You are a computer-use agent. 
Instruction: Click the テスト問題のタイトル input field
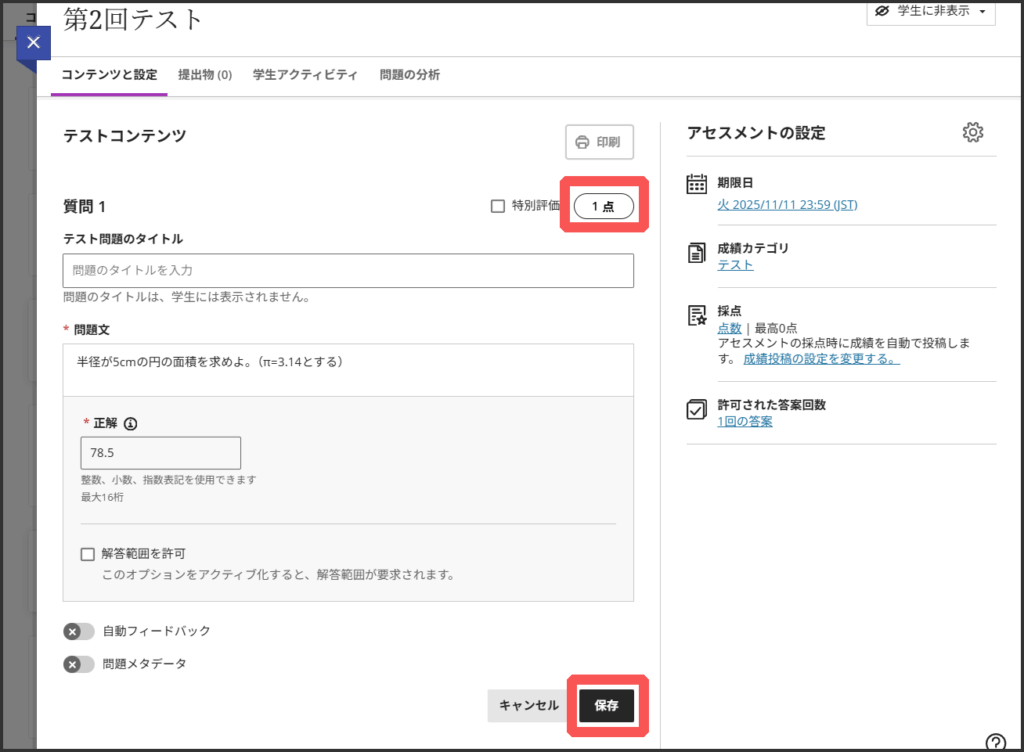coord(348,270)
